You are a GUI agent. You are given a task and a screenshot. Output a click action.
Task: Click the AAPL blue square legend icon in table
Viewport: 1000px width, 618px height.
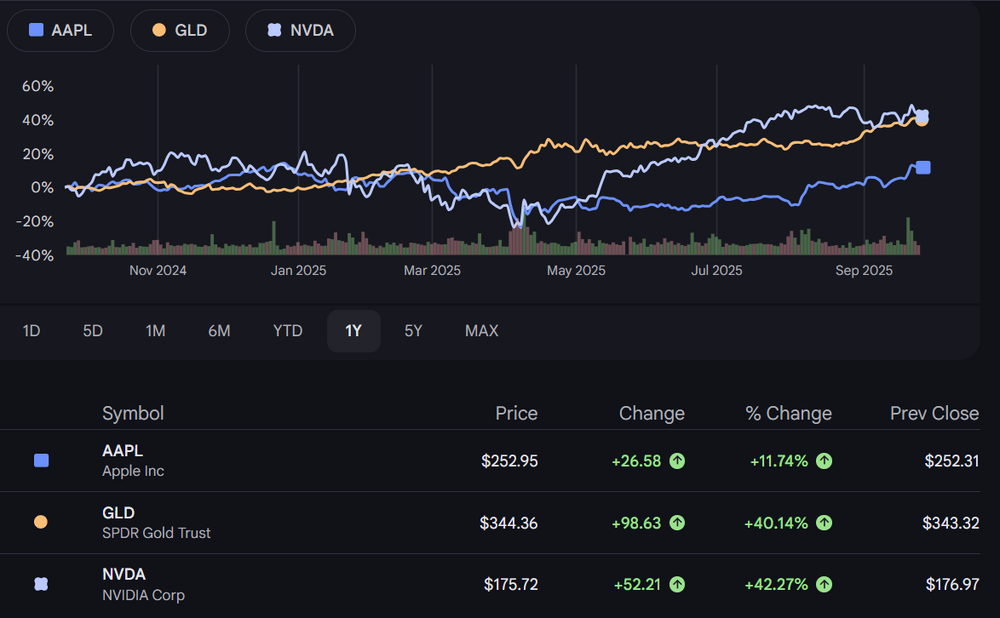(x=41, y=461)
